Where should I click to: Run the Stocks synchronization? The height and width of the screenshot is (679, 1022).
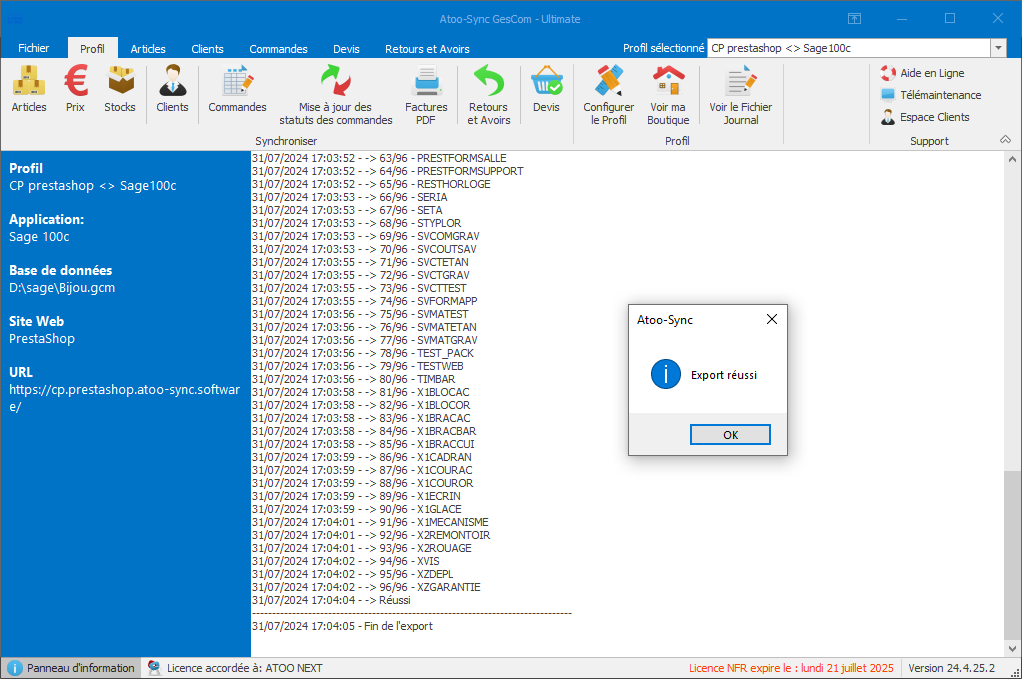coord(120,89)
